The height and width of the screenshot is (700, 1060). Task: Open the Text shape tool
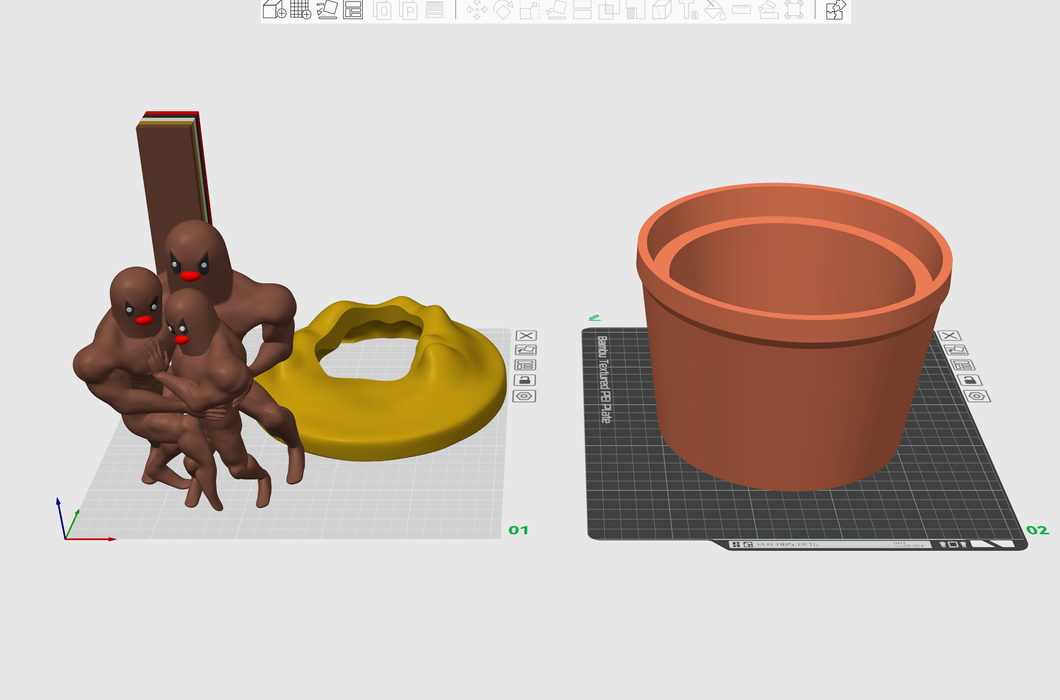tap(688, 10)
